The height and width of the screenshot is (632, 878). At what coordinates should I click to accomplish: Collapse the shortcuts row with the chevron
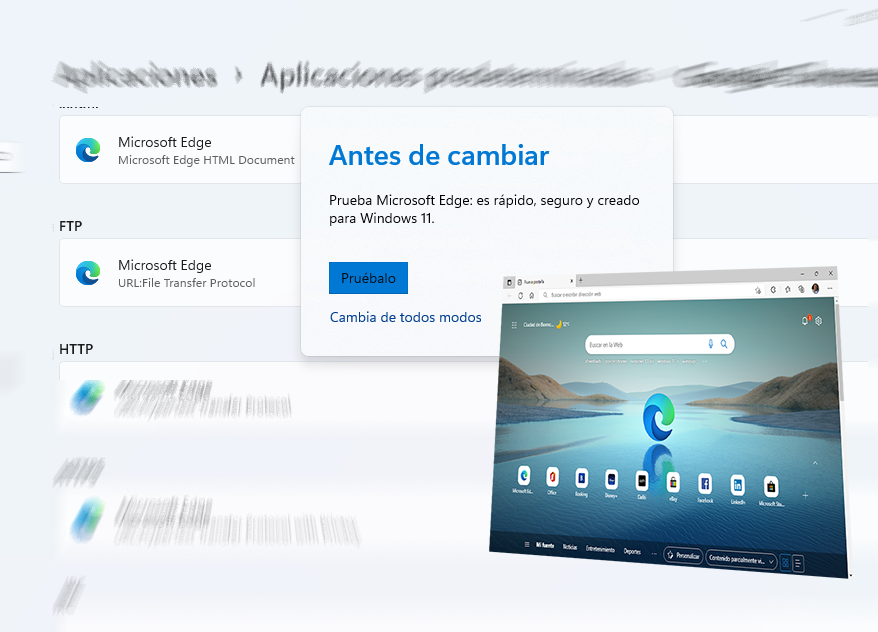(x=815, y=461)
